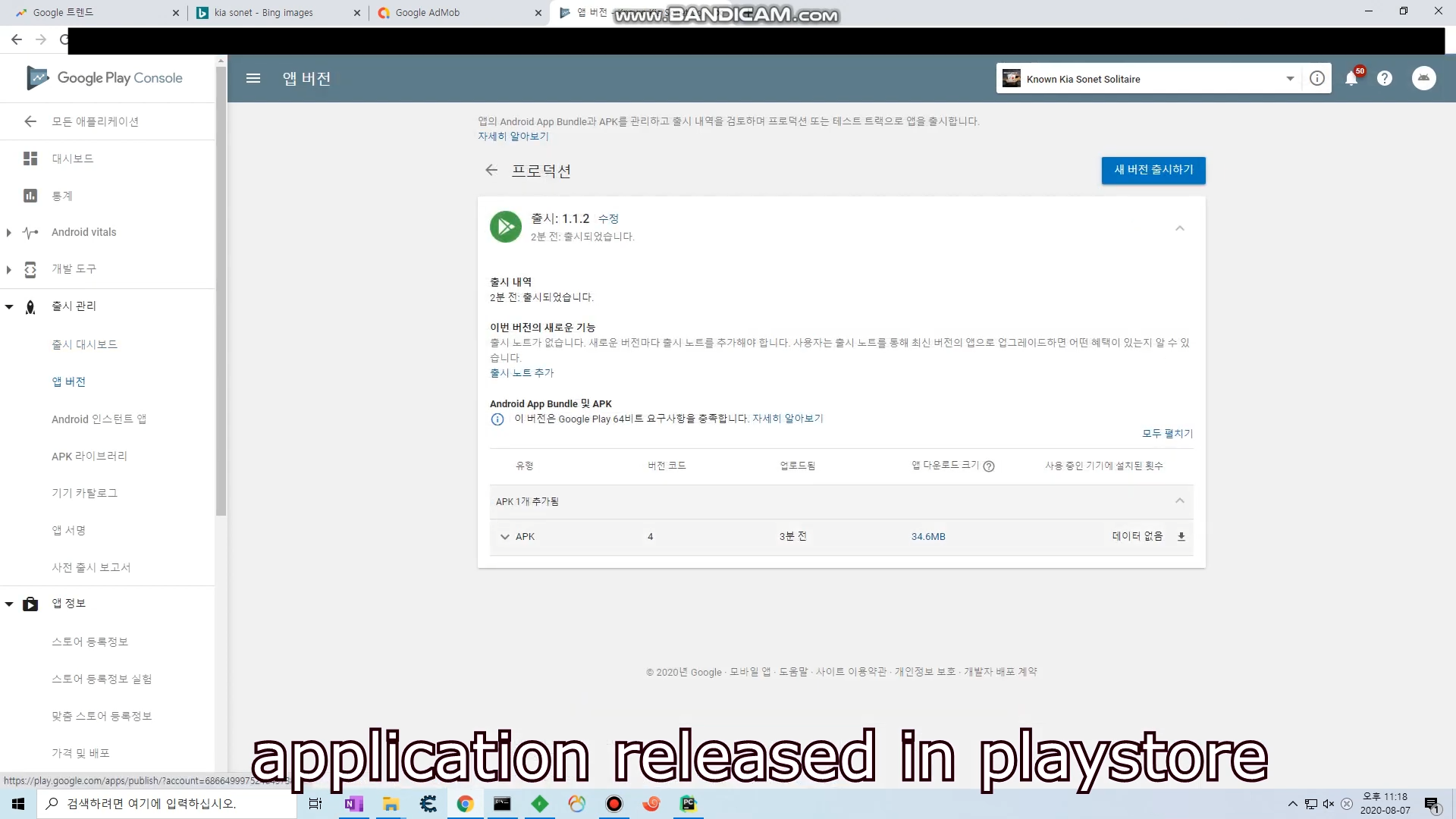The image size is (1456, 819).
Task: Open 맞춤 스토어 등록정보 in sidebar
Action: pyautogui.click(x=102, y=717)
